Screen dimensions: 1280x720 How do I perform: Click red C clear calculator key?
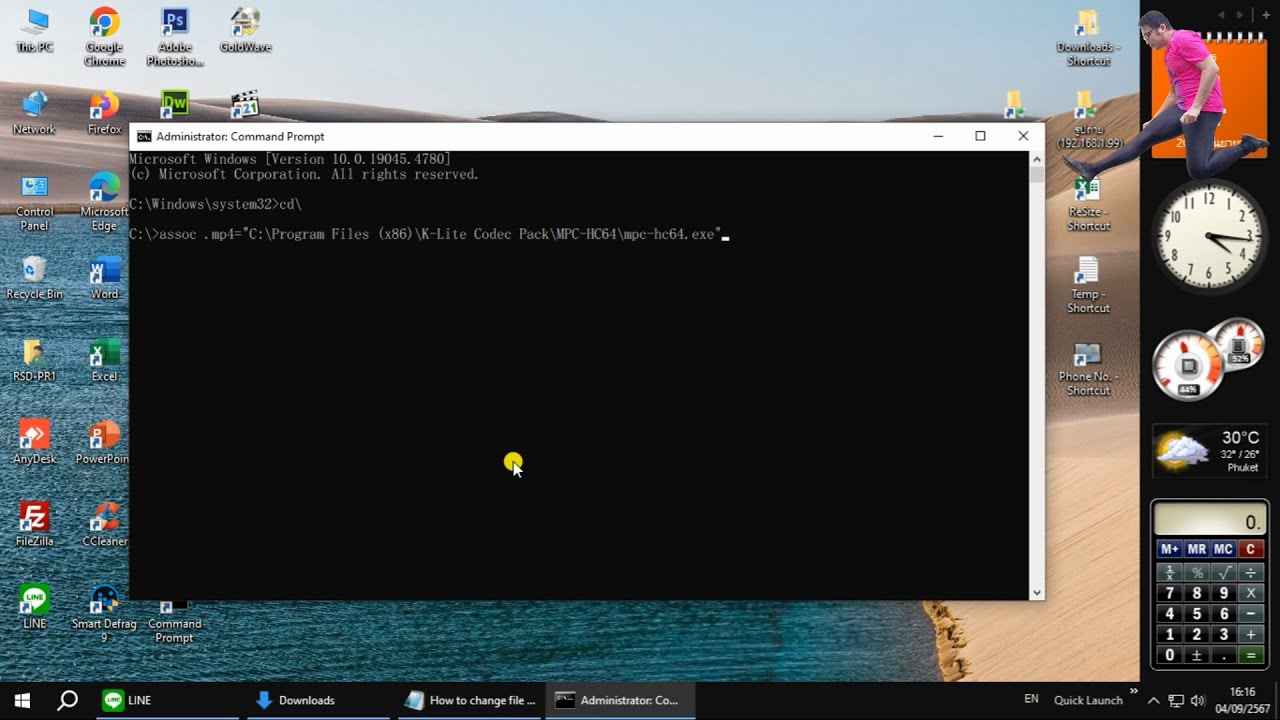coord(1250,549)
